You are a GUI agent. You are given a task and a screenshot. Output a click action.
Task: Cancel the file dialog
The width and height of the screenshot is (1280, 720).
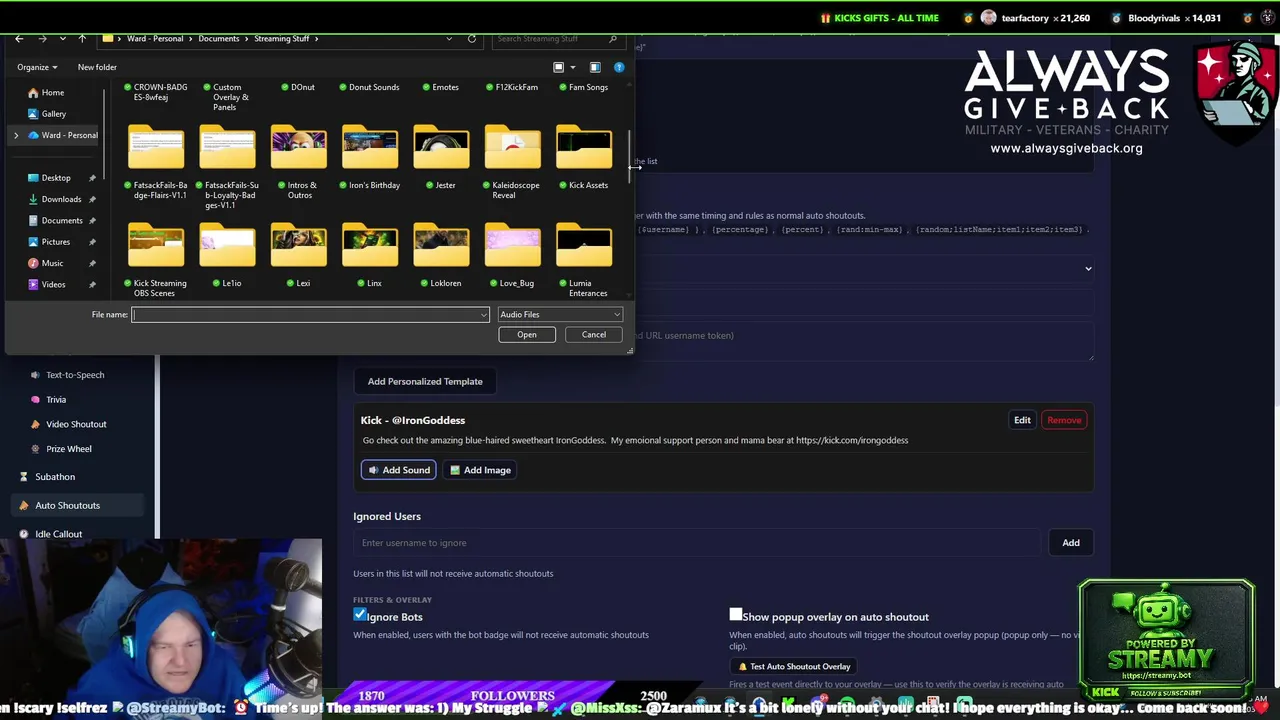pos(594,334)
